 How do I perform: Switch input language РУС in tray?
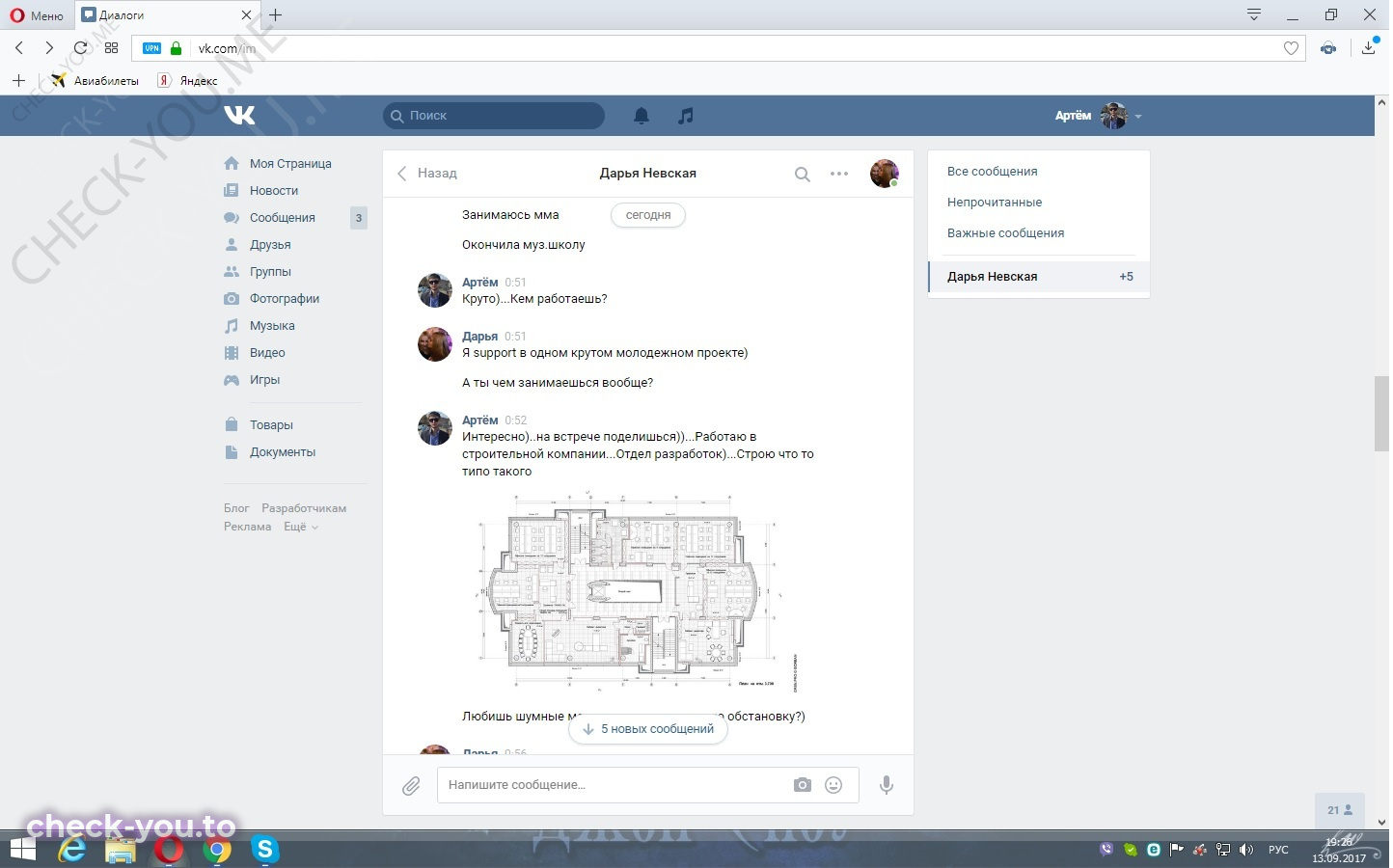[1278, 850]
